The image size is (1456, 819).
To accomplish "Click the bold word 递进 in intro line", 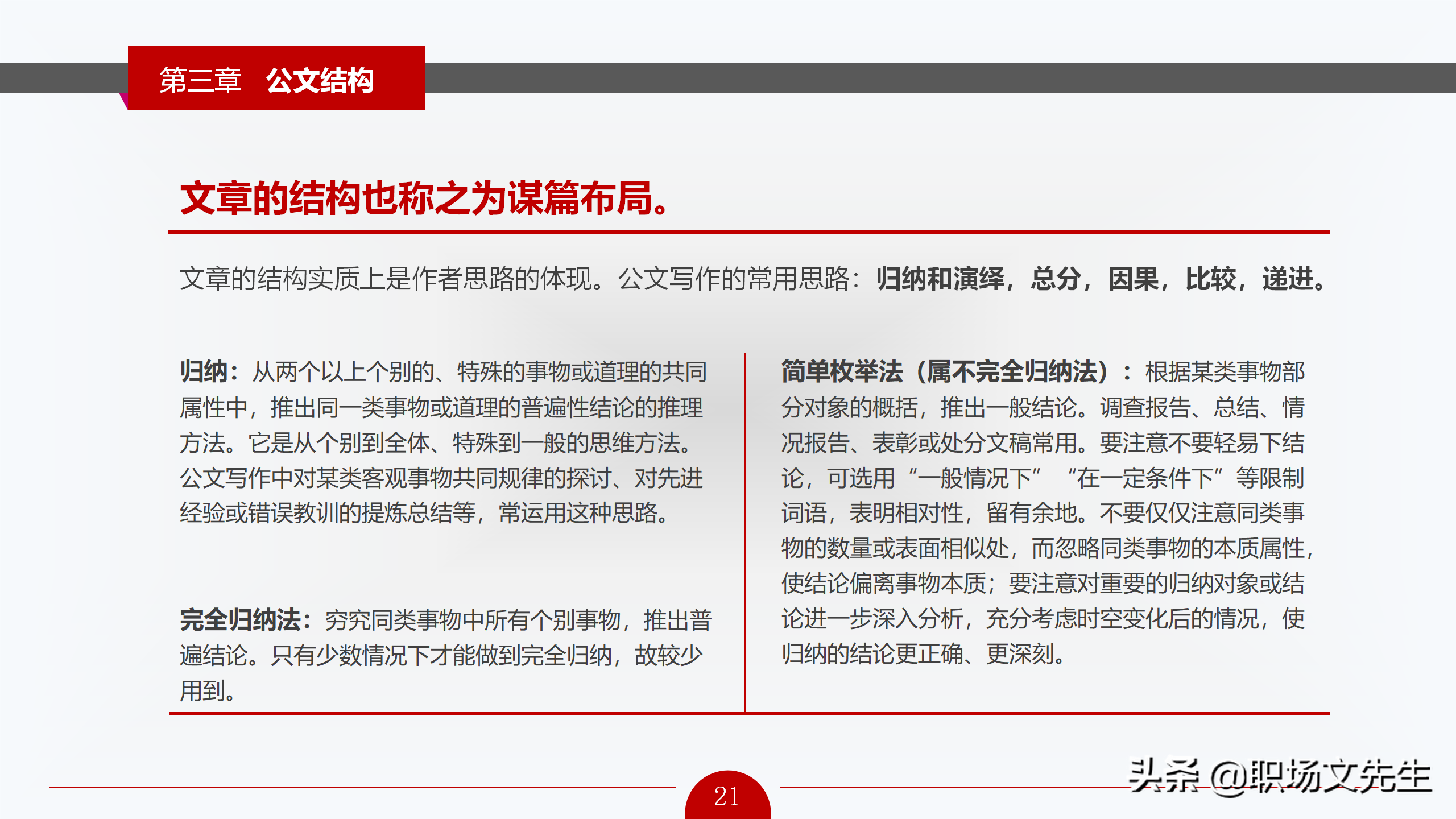I will [1288, 279].
